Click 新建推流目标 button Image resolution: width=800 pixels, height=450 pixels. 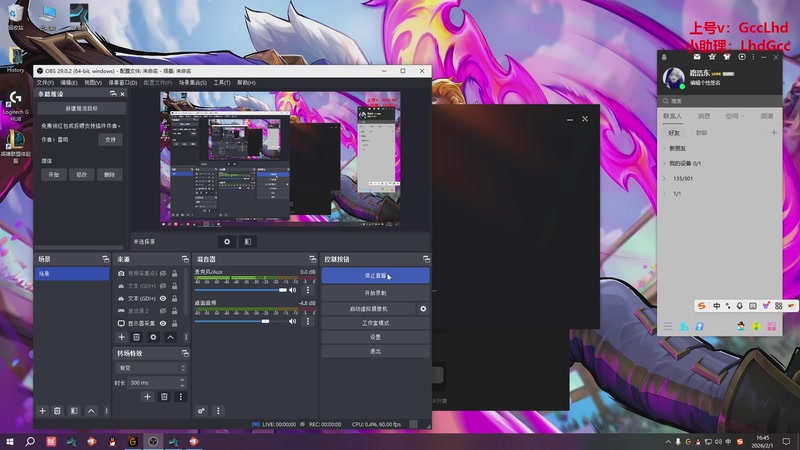pyautogui.click(x=82, y=109)
